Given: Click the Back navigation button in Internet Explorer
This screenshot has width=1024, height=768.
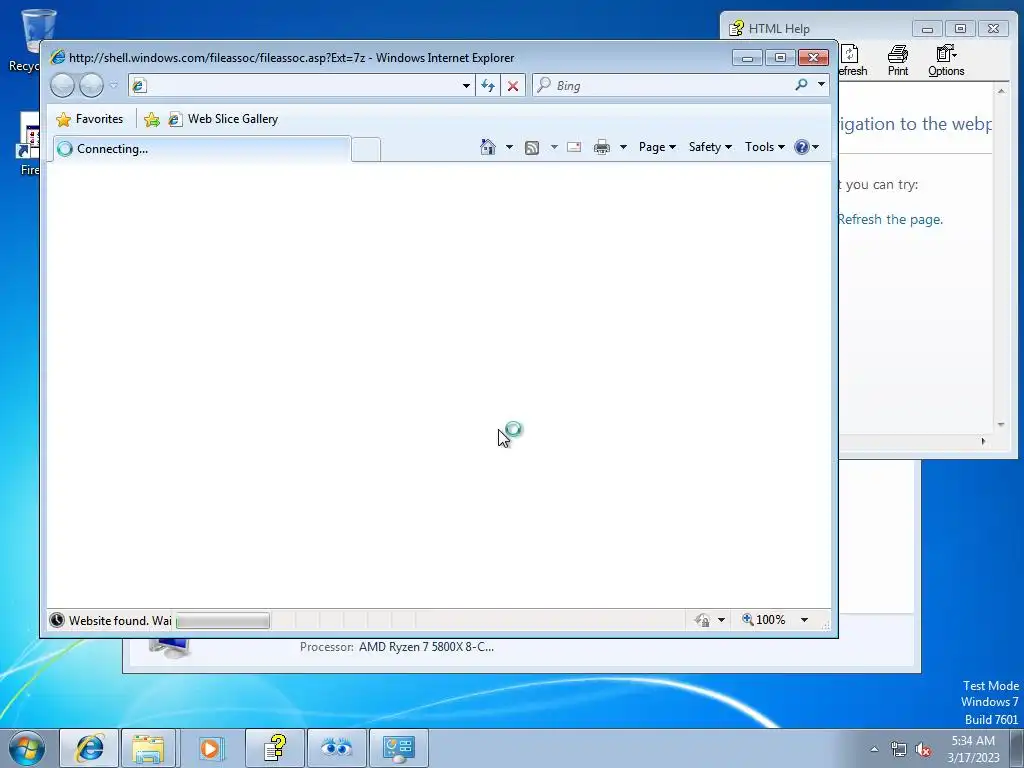Looking at the screenshot, I should tap(62, 85).
